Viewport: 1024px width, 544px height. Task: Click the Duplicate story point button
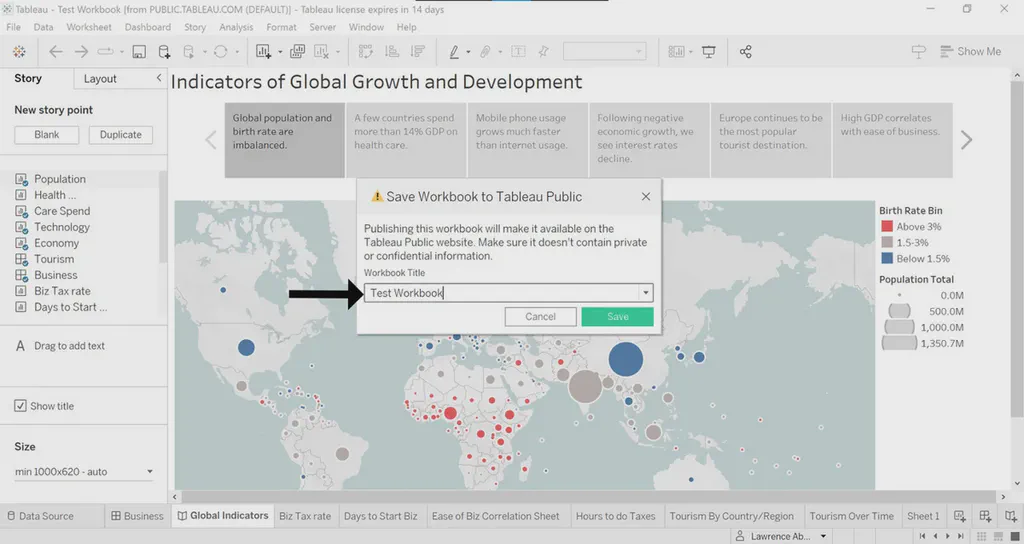pos(121,135)
